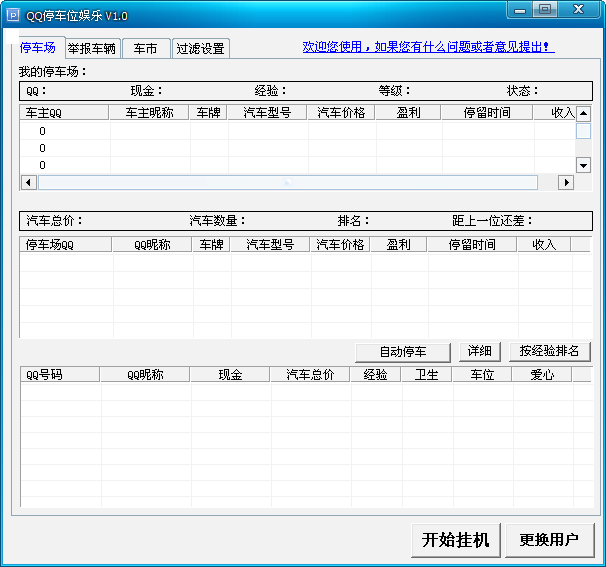
Task: Click the 按经验排名 button
Action: coord(550,351)
